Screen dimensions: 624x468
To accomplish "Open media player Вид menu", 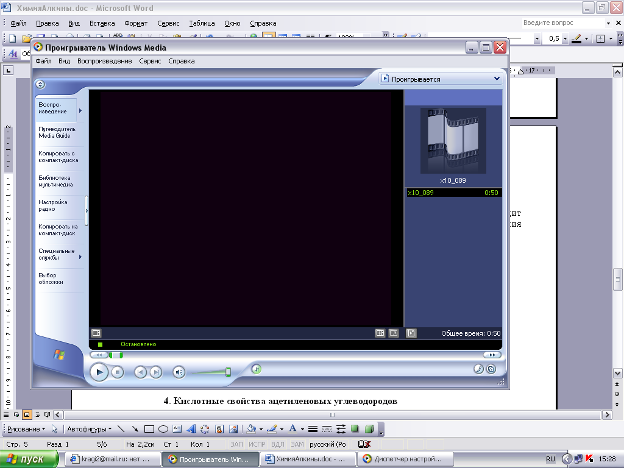I will 64,61.
